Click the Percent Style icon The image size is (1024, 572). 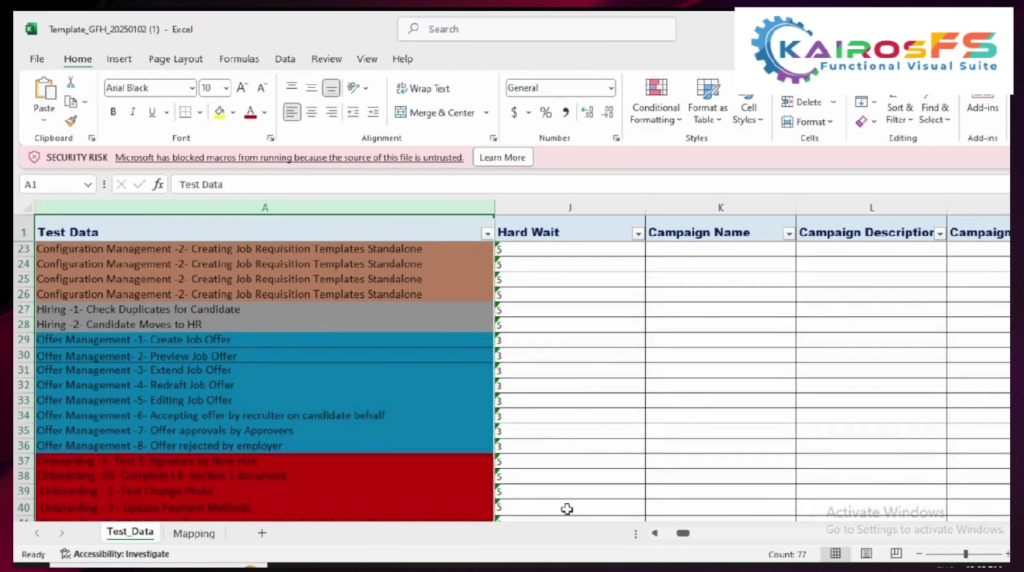click(545, 113)
